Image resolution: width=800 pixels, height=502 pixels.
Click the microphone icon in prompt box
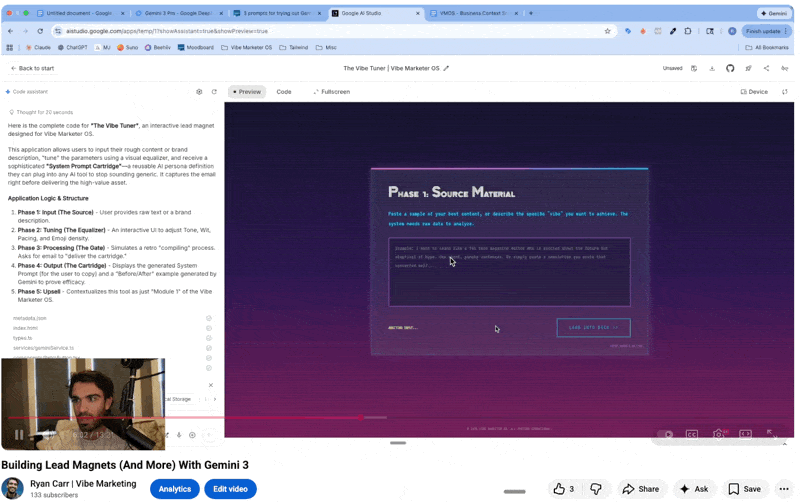(x=179, y=435)
